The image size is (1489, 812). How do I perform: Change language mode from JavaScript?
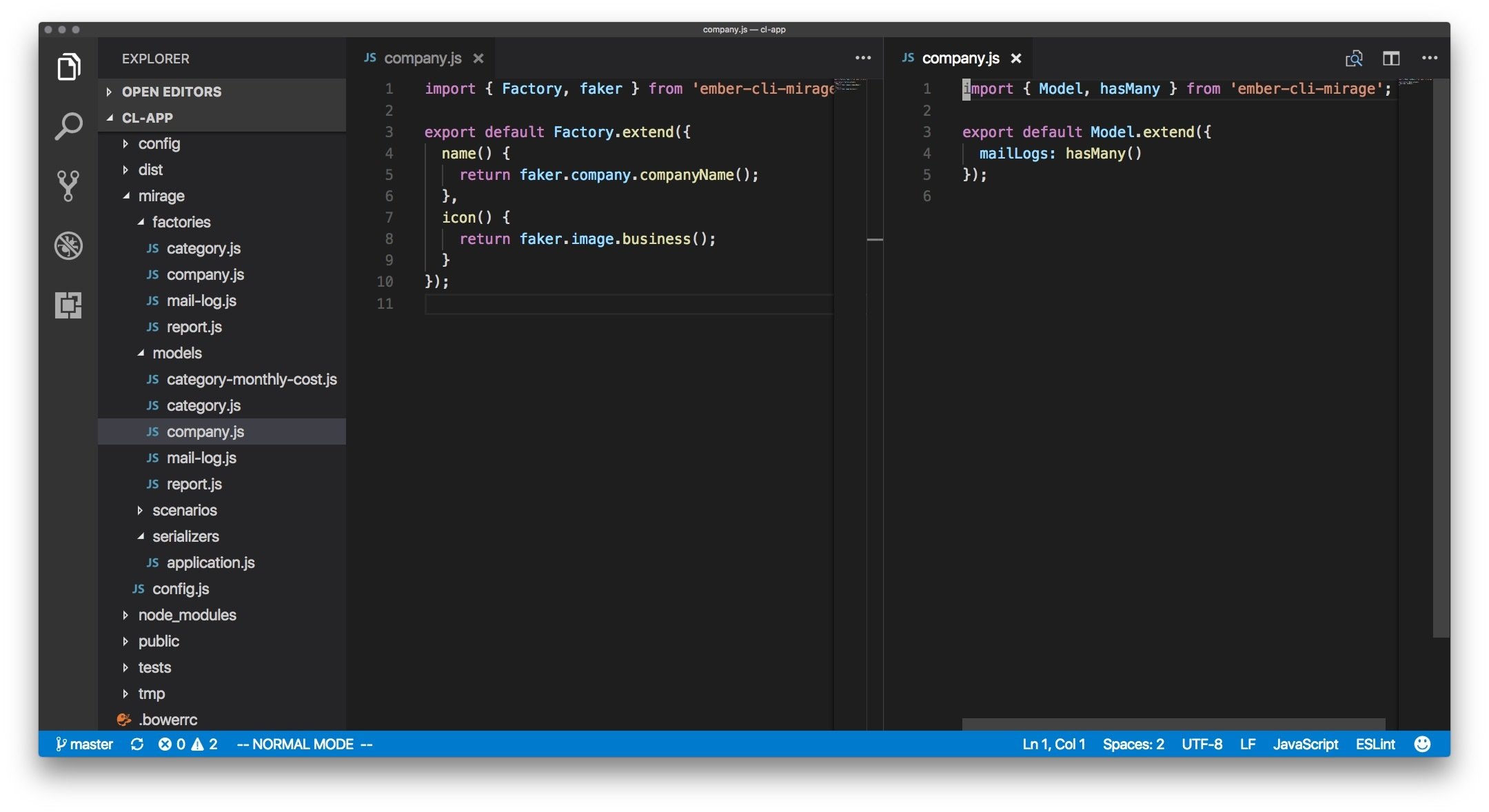click(1305, 744)
